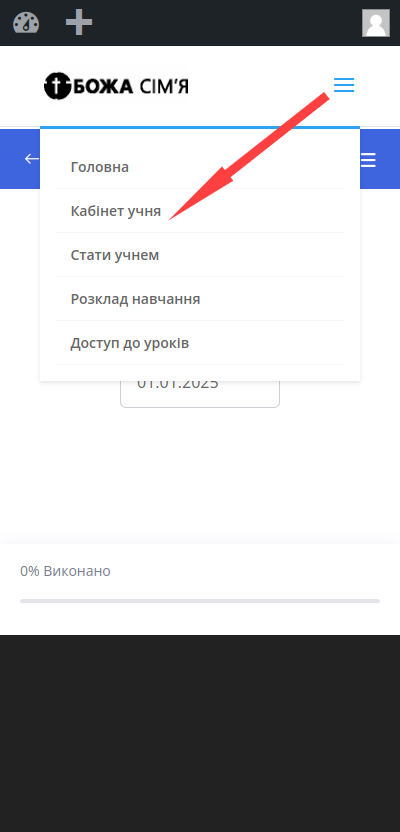This screenshot has width=400, height=832.
Task: Click the cross circle emblem in logo
Action: [57, 86]
